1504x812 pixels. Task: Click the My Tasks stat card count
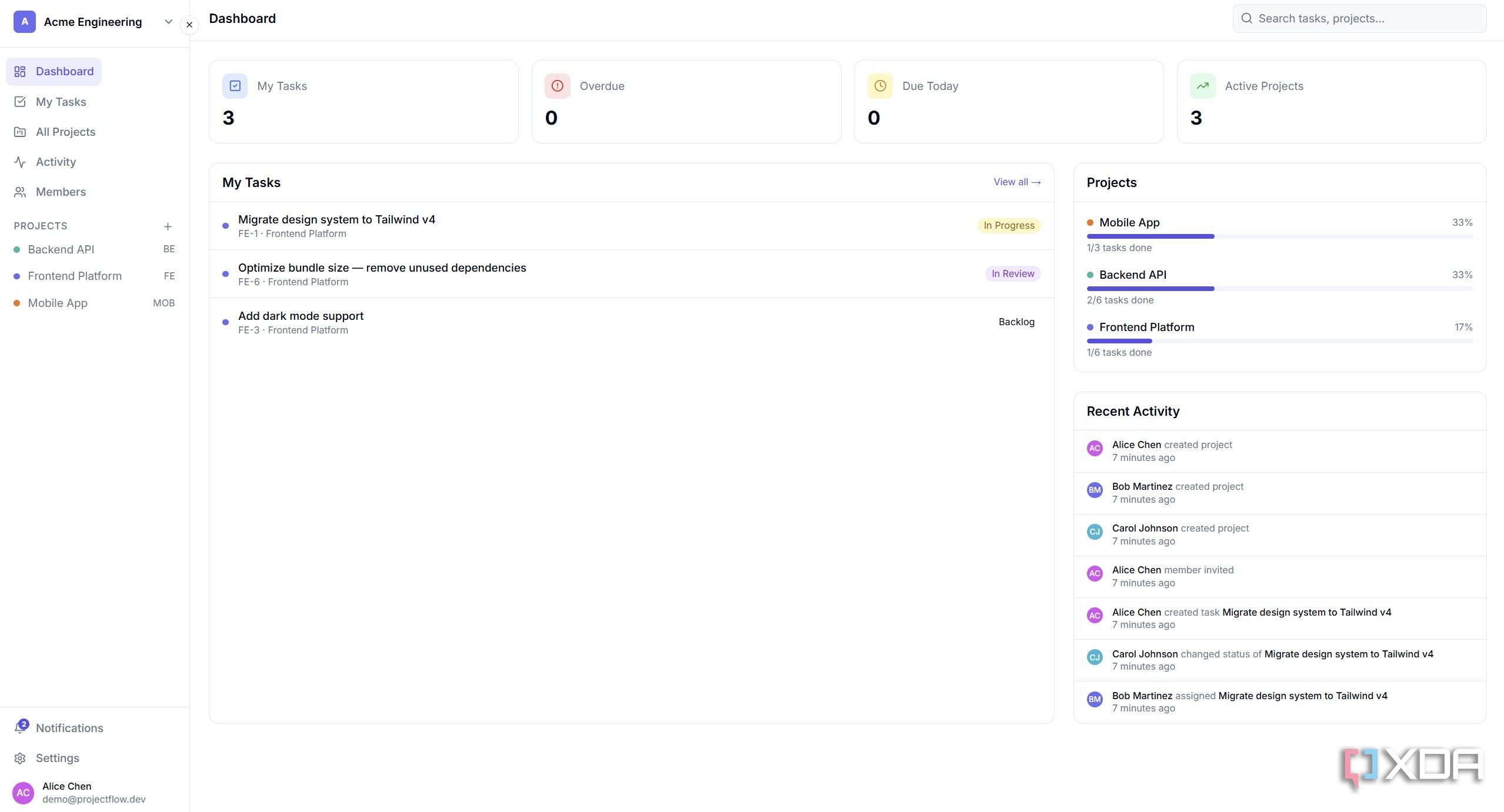228,118
